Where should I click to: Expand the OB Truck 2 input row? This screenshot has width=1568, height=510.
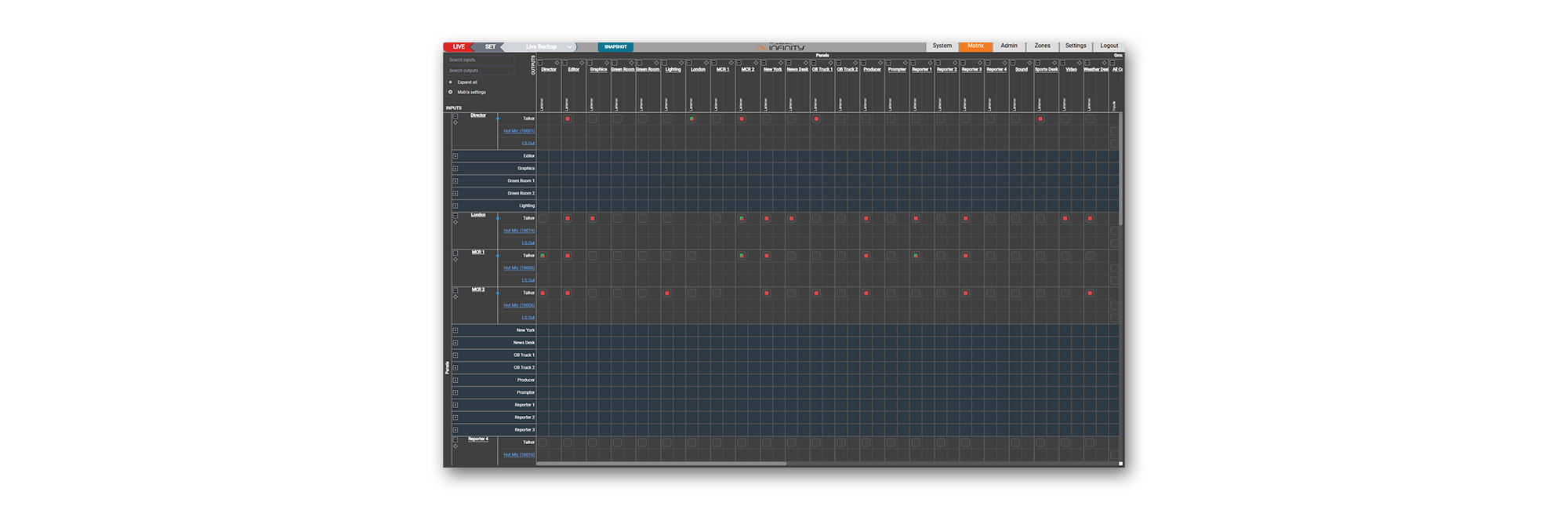456,367
